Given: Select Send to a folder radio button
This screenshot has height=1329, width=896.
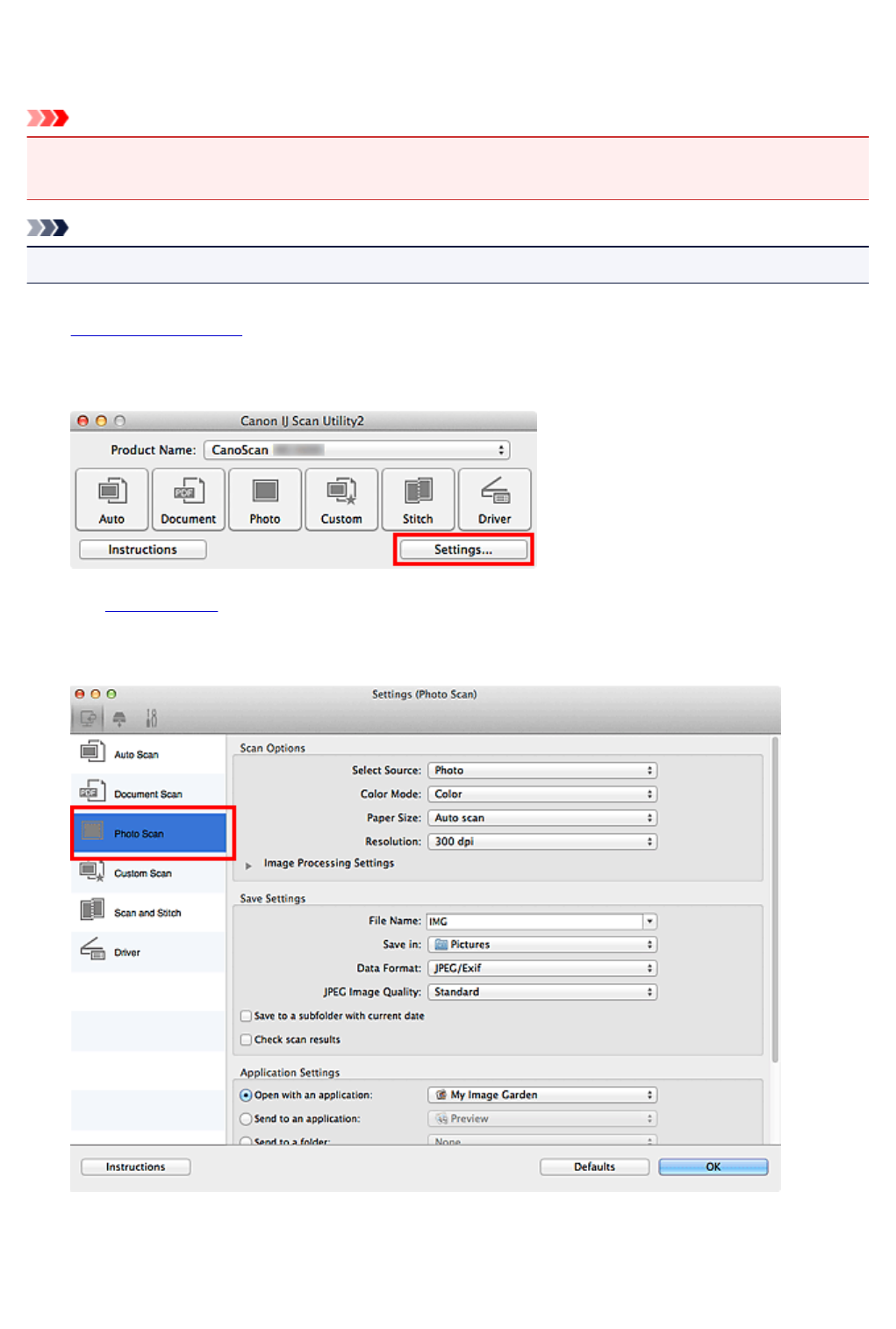Looking at the screenshot, I should (247, 1141).
